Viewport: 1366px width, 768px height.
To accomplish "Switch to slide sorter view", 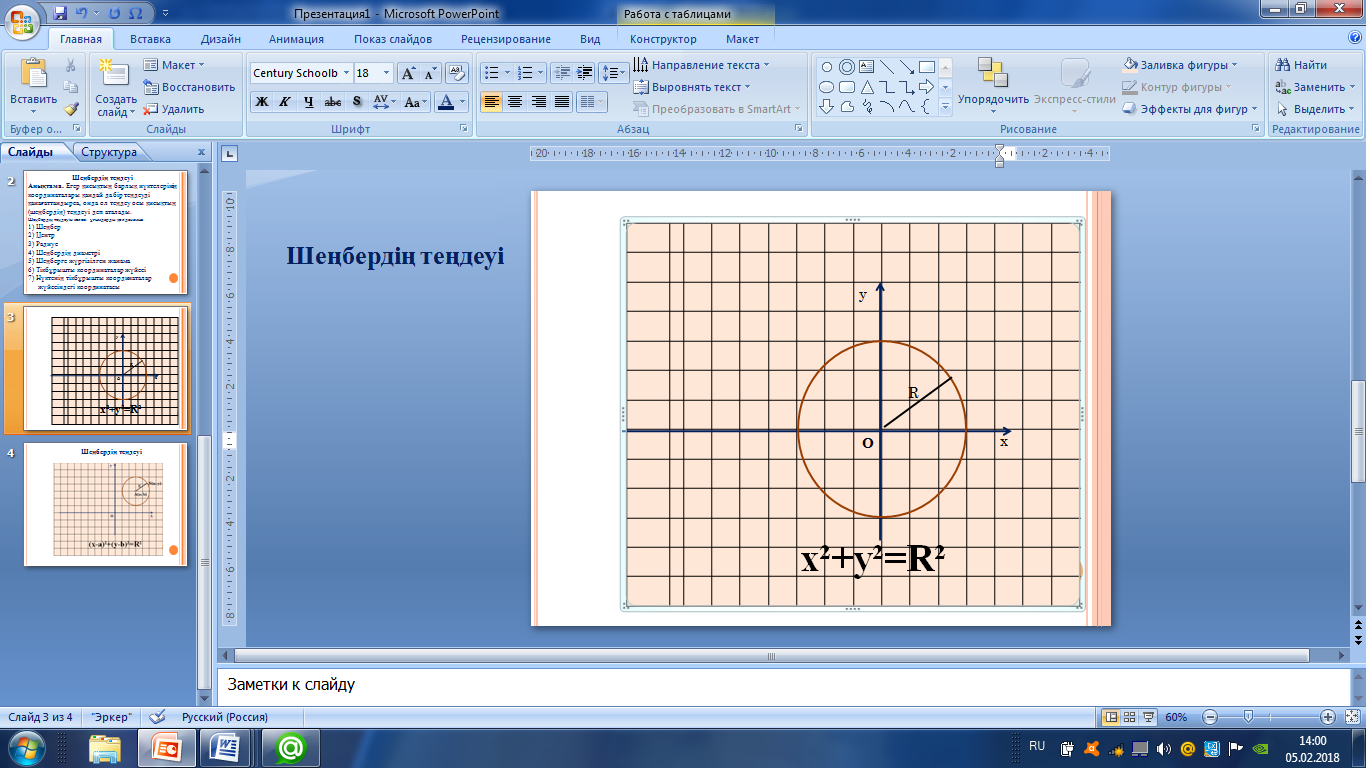I will click(x=1129, y=717).
